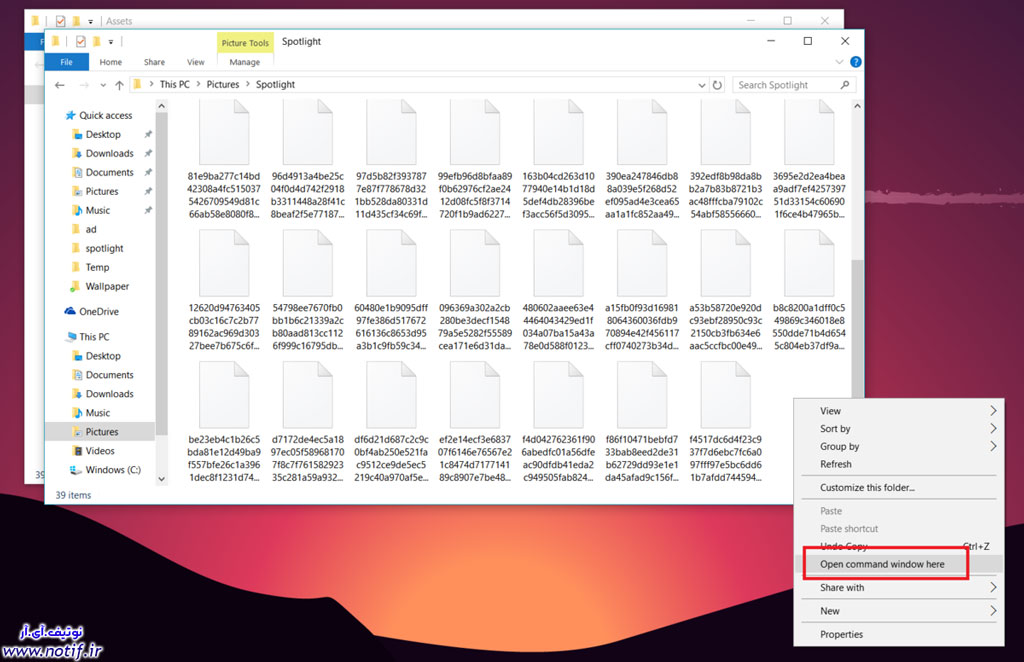Open the Manage tab under Picture Tools
This screenshot has height=662, width=1024.
pyautogui.click(x=245, y=62)
